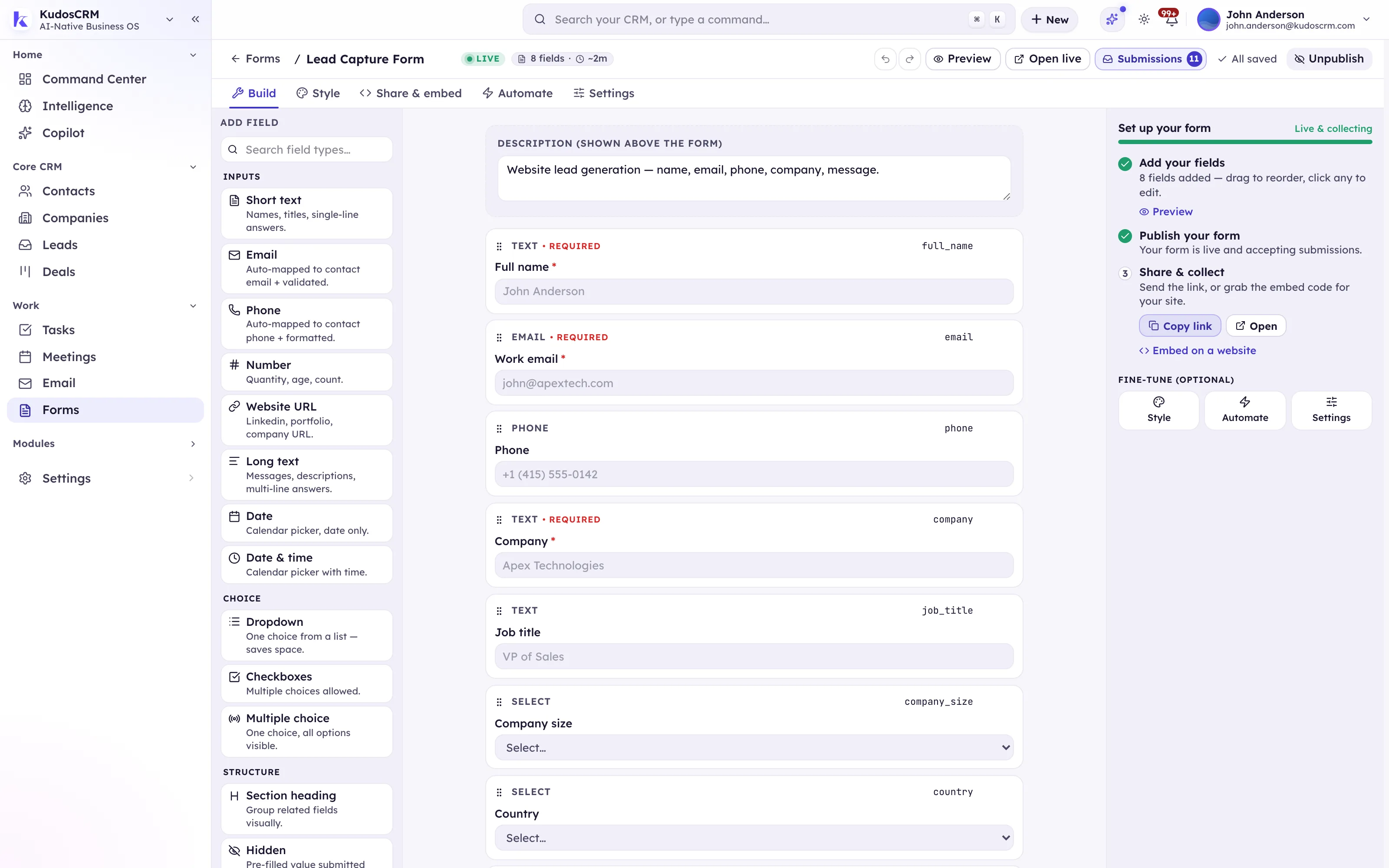Go to Companies page
1389x868 pixels.
[x=105, y=218]
